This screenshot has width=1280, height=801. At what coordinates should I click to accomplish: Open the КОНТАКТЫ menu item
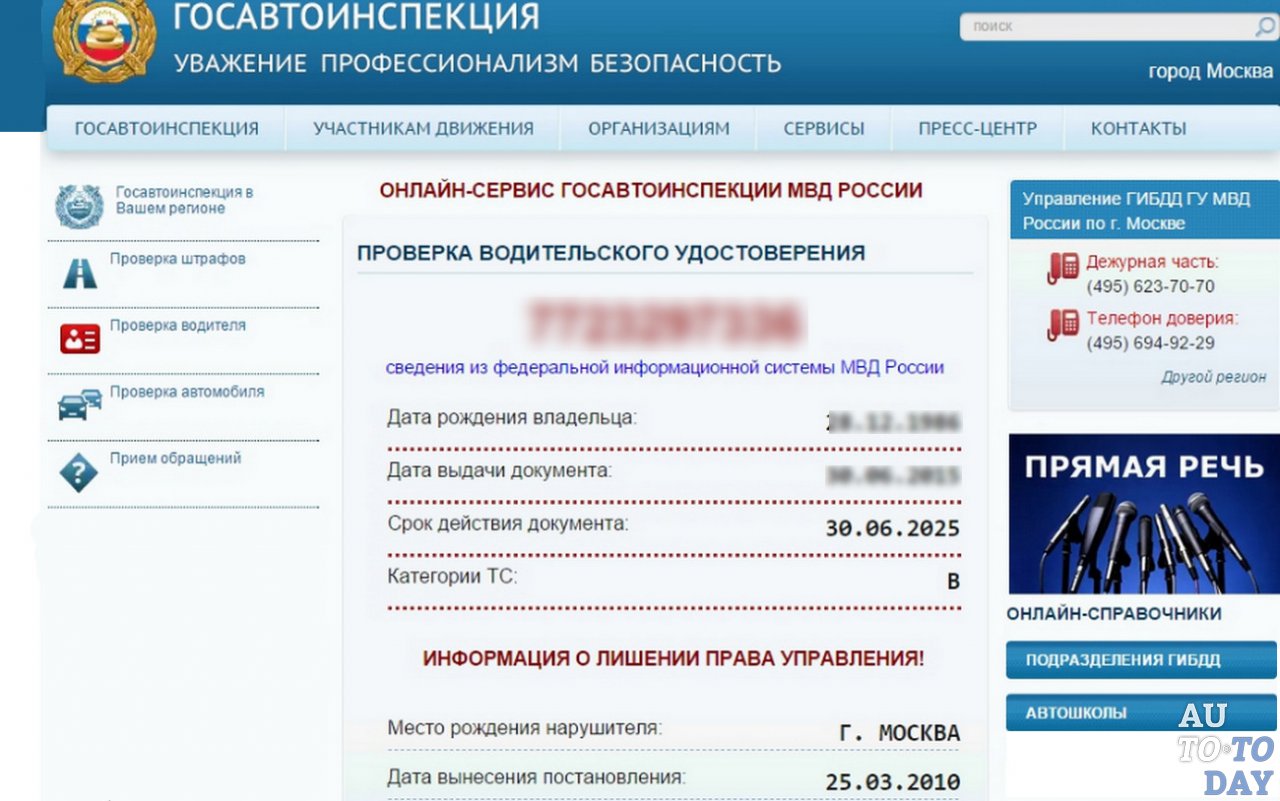tap(1139, 128)
